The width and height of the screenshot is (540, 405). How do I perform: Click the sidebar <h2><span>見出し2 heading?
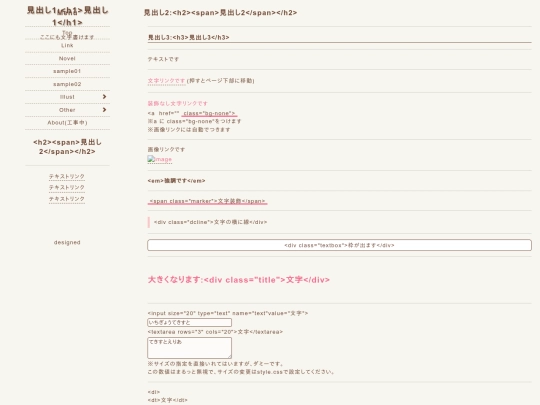67,147
